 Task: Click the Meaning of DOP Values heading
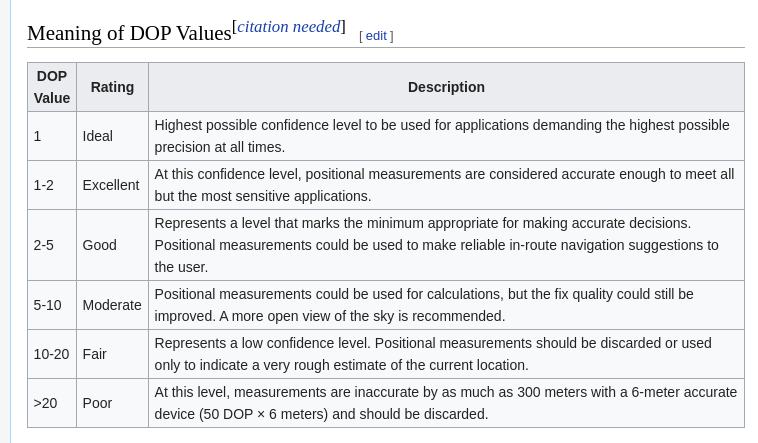coord(129,33)
